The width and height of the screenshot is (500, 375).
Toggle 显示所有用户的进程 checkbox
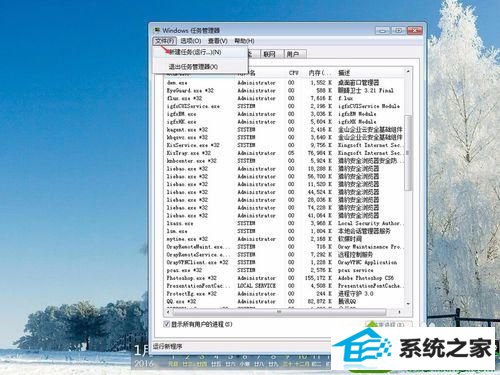tap(167, 324)
